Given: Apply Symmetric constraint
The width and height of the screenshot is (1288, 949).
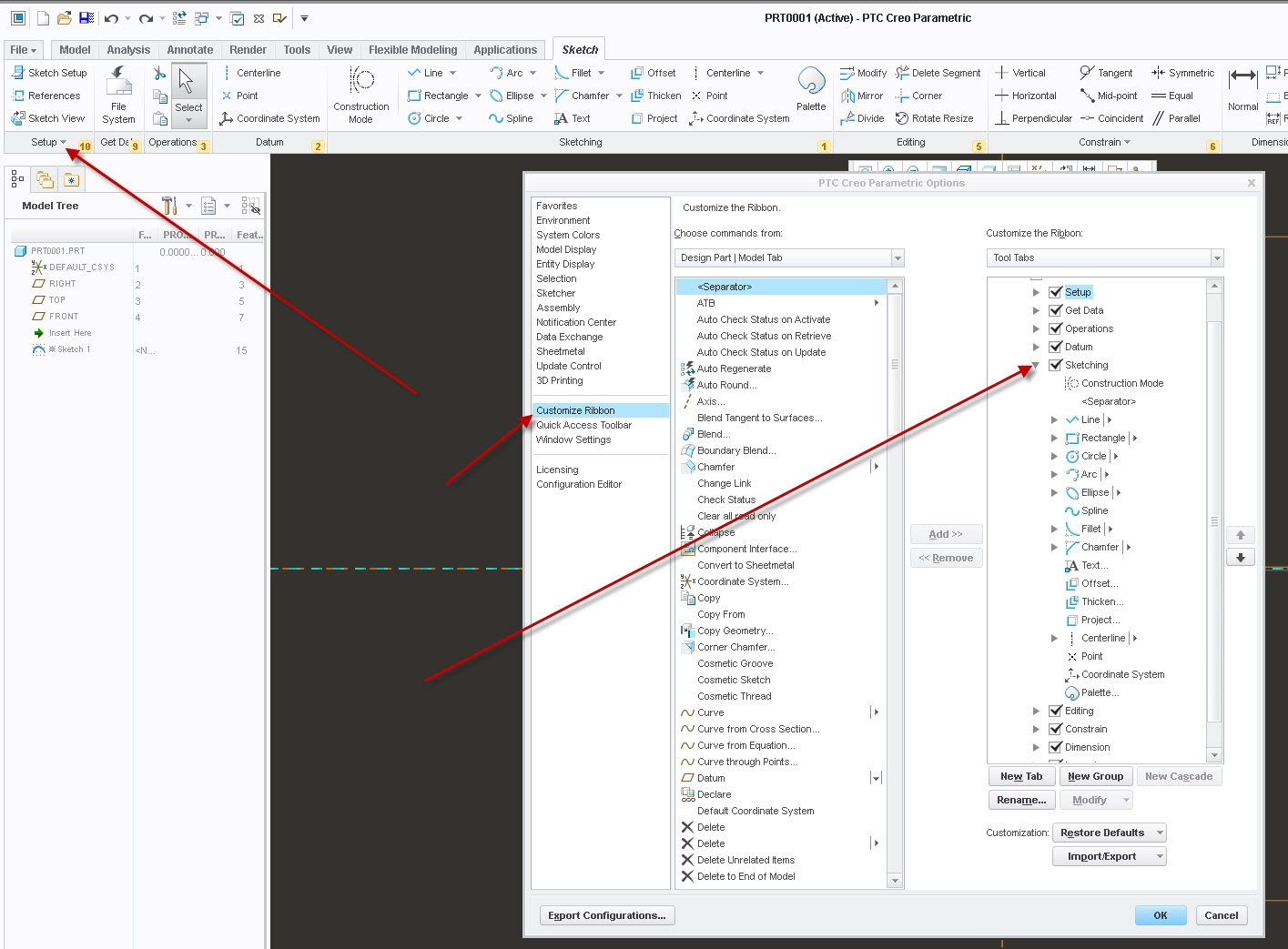Looking at the screenshot, I should (1182, 73).
